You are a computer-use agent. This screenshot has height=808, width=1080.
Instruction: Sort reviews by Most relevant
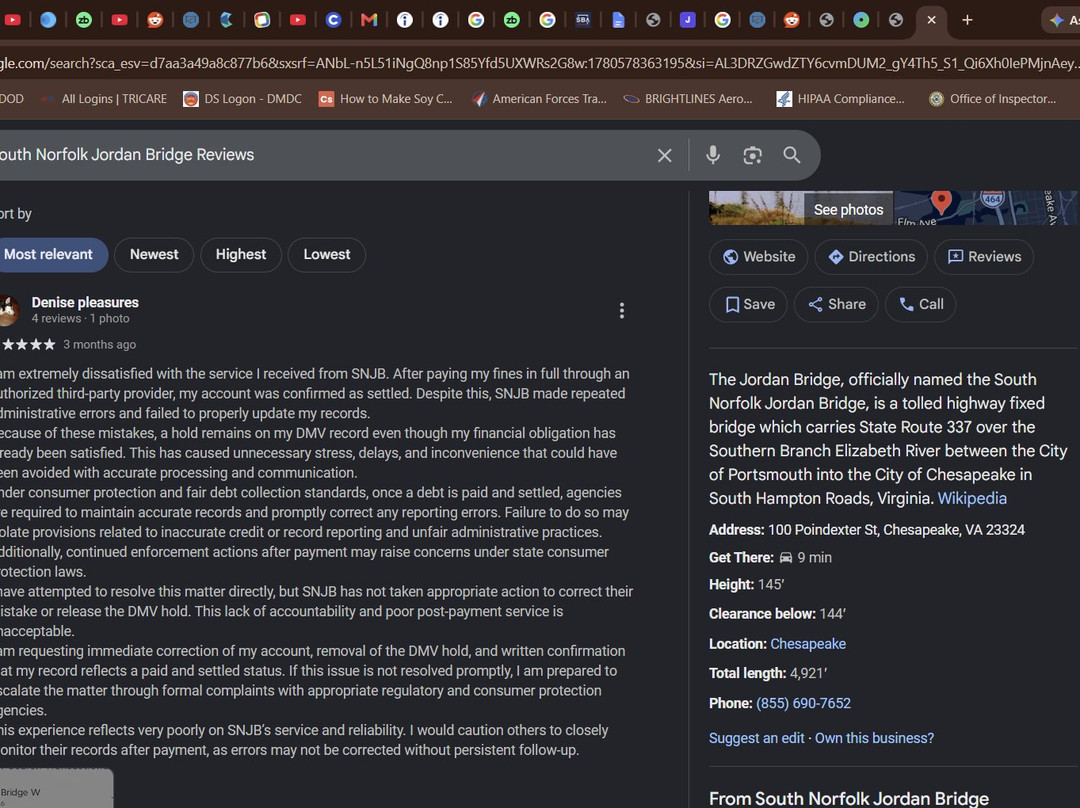coord(48,254)
